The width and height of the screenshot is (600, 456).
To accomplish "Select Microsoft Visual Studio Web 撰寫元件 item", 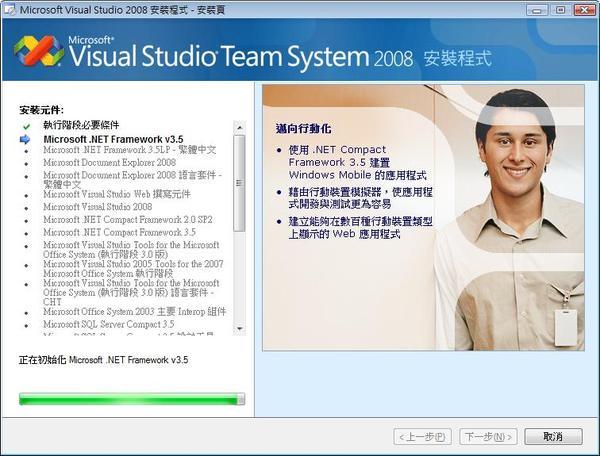I will point(117,194).
